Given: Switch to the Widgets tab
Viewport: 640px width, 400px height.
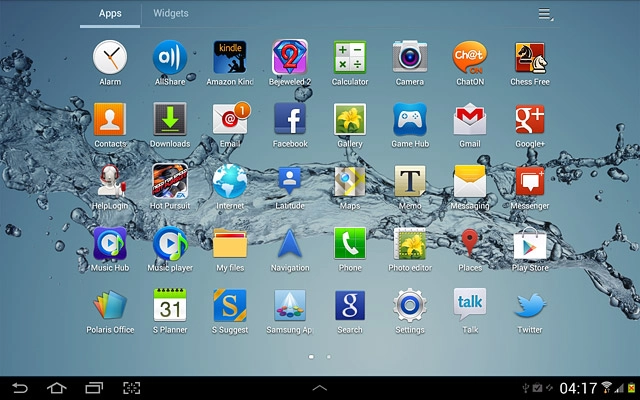Looking at the screenshot, I should point(170,14).
